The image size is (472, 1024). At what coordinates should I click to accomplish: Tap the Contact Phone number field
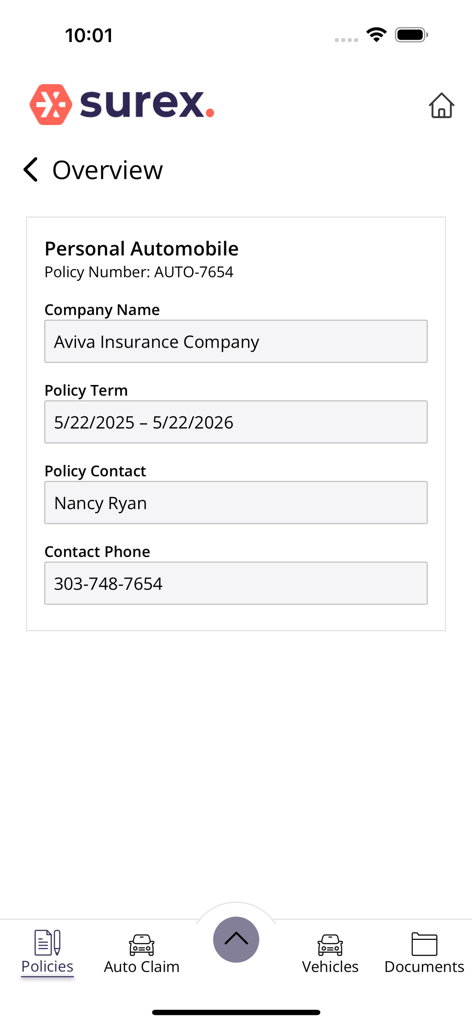pyautogui.click(x=236, y=583)
